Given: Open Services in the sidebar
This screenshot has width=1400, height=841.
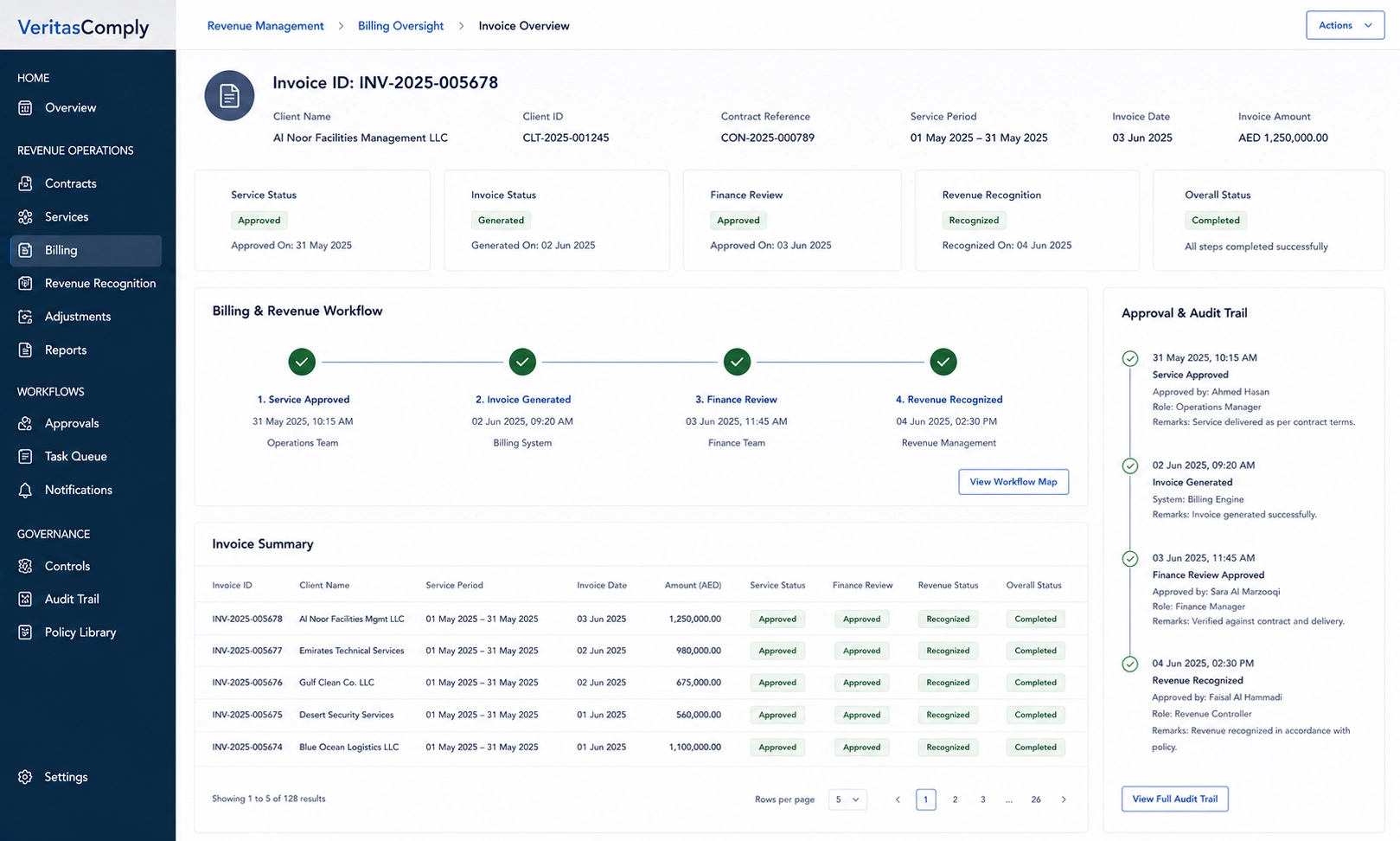Looking at the screenshot, I should point(86,217).
